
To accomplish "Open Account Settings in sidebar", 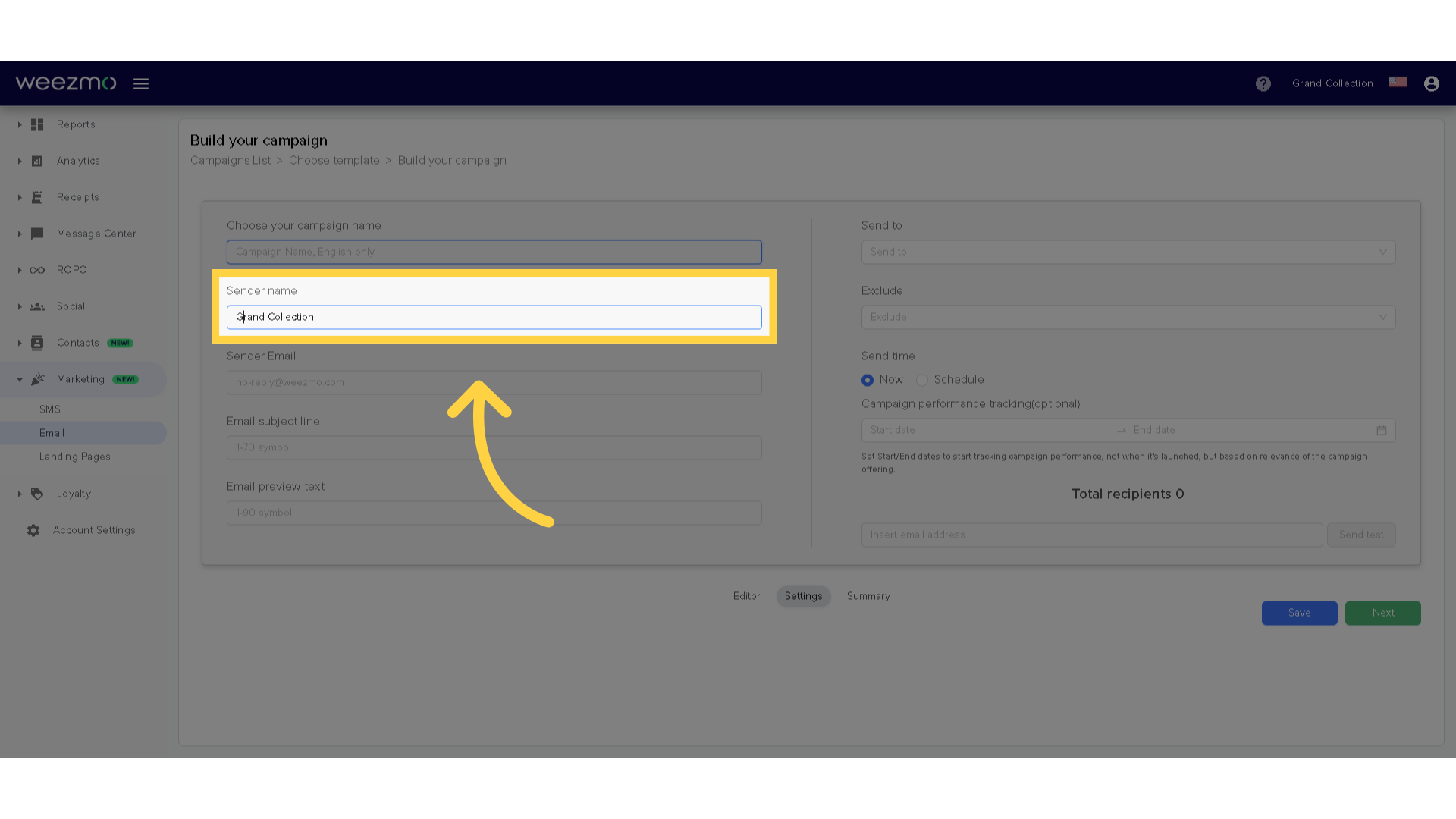I will pyautogui.click(x=94, y=530).
